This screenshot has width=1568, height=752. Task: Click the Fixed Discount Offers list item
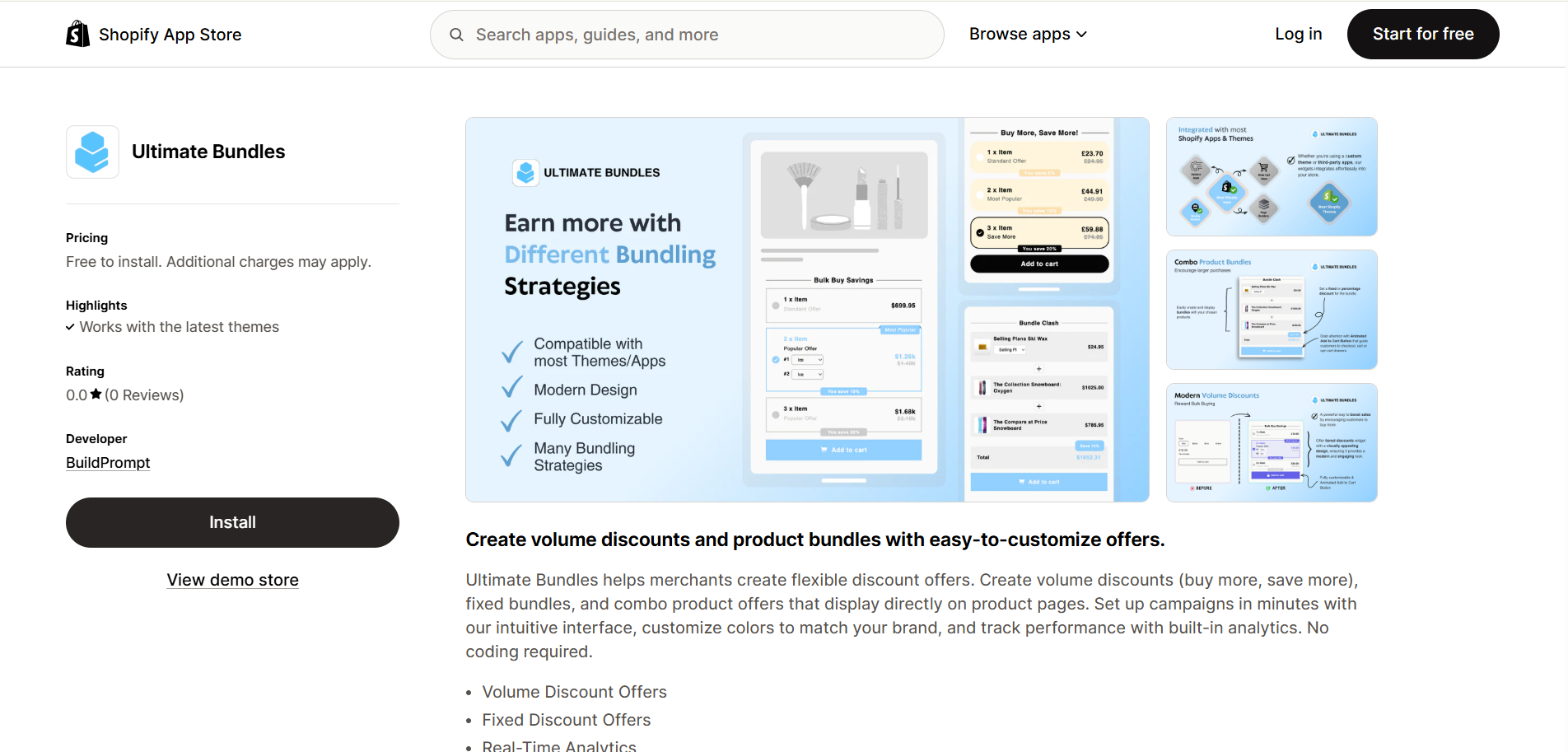coord(566,720)
